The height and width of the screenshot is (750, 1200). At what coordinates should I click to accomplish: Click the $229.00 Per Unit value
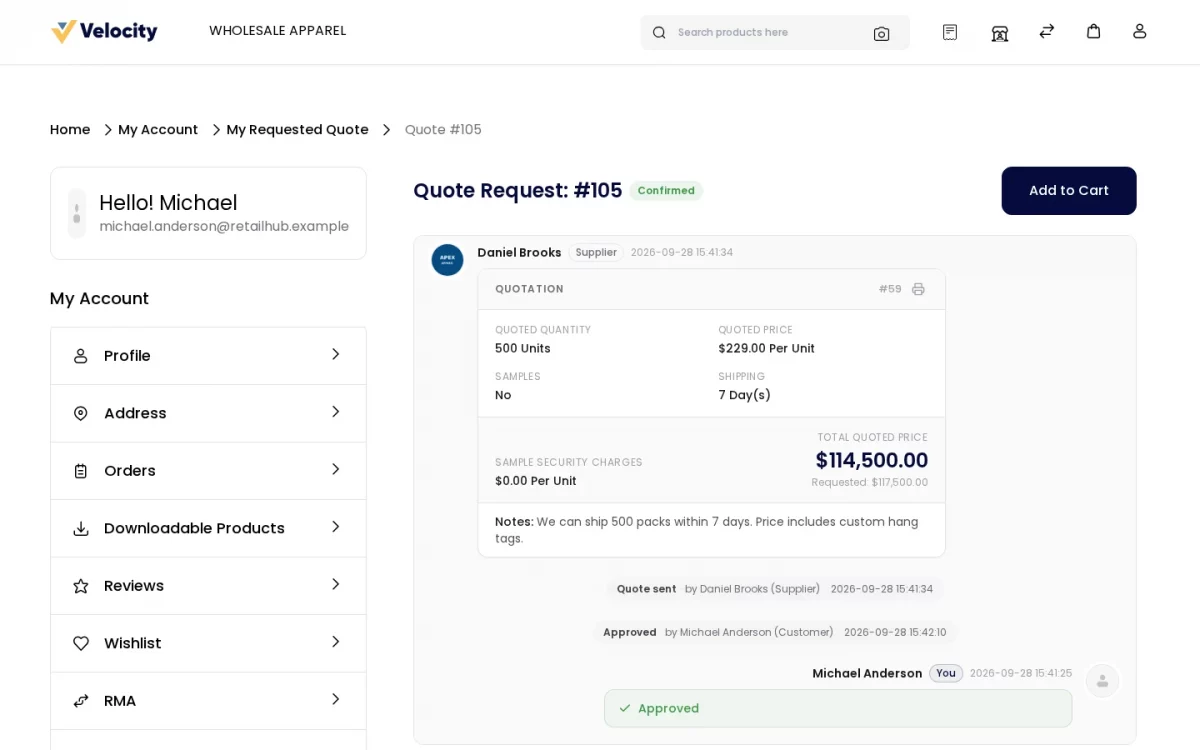click(x=766, y=349)
